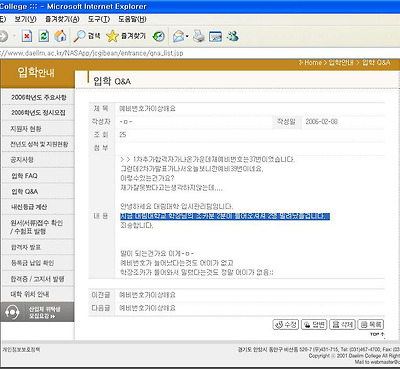Go to the Home page icon
400x369 pixels.
[x=60, y=36]
